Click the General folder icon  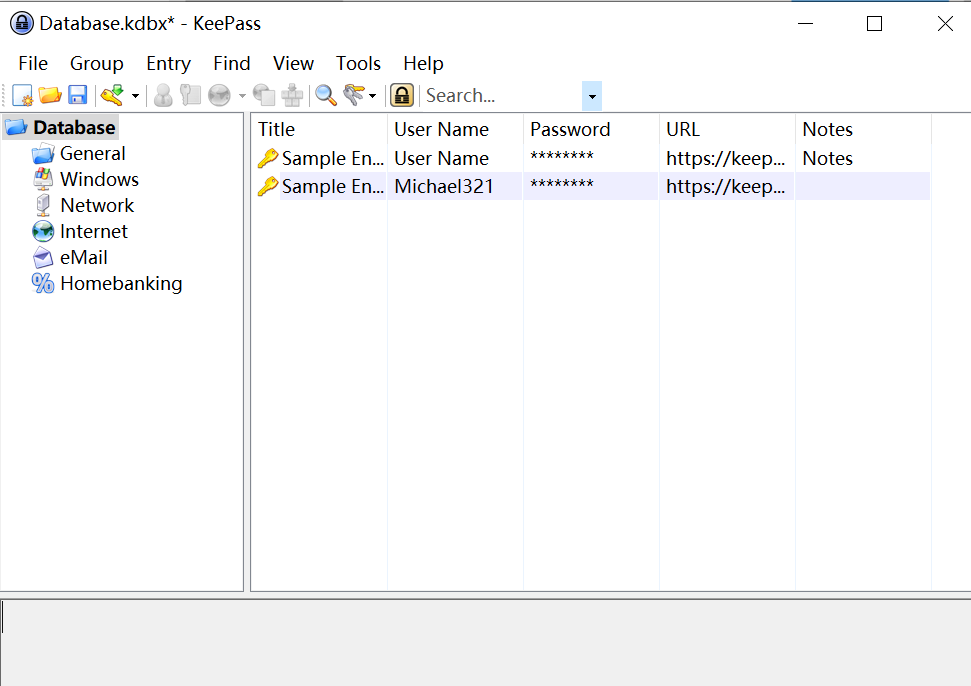(43, 154)
